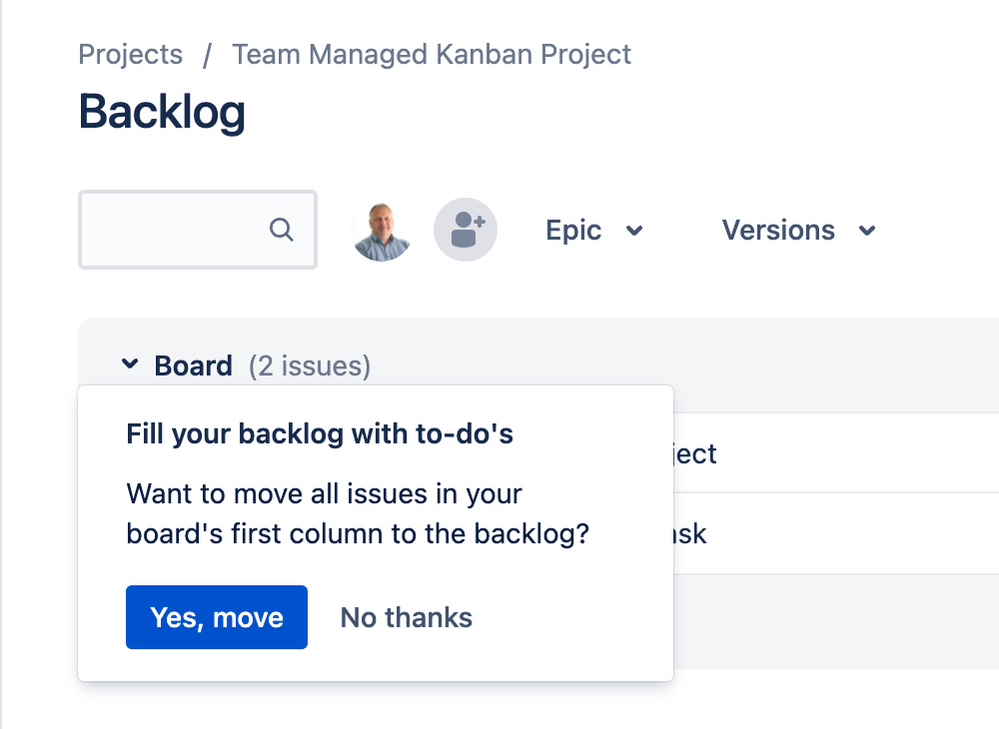Image resolution: width=999 pixels, height=729 pixels.
Task: Go to the Projects breadcrumb
Action: tap(130, 54)
